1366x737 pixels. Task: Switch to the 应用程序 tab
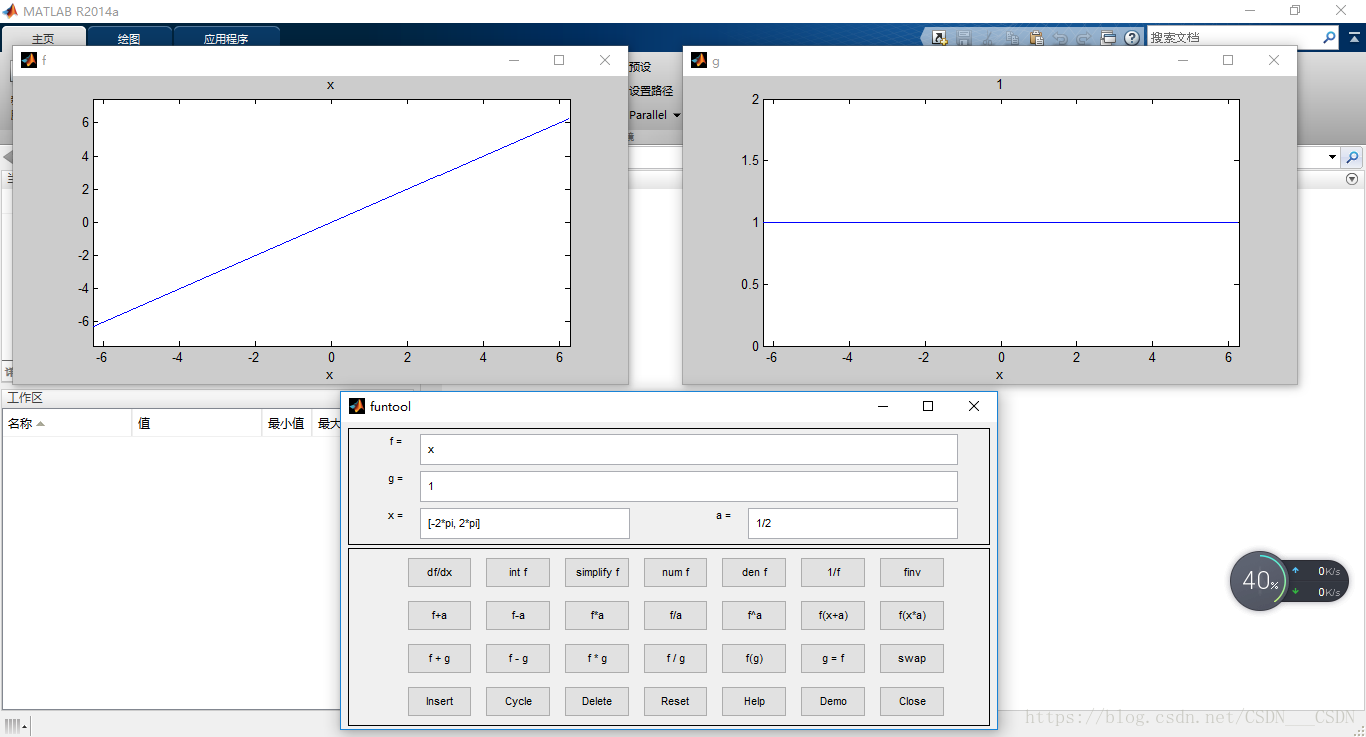[226, 39]
